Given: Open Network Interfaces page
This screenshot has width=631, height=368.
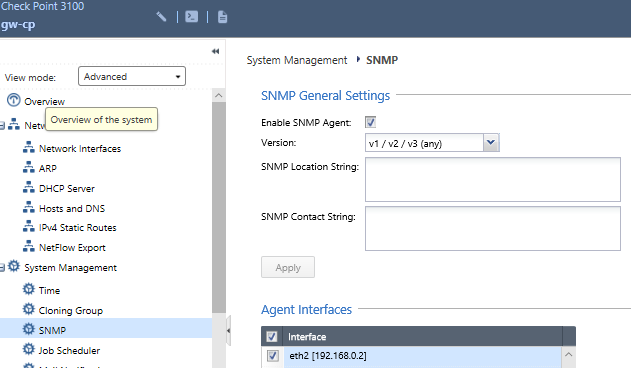Looking at the screenshot, I should coord(80,149).
